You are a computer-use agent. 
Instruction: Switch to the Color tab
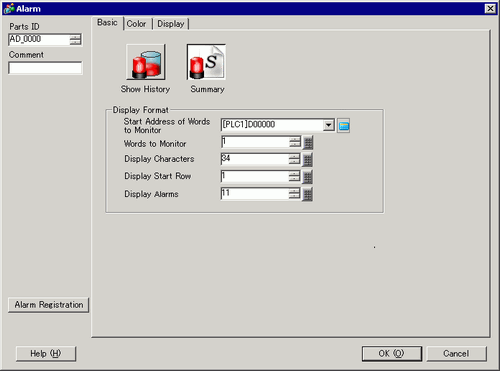(x=137, y=24)
